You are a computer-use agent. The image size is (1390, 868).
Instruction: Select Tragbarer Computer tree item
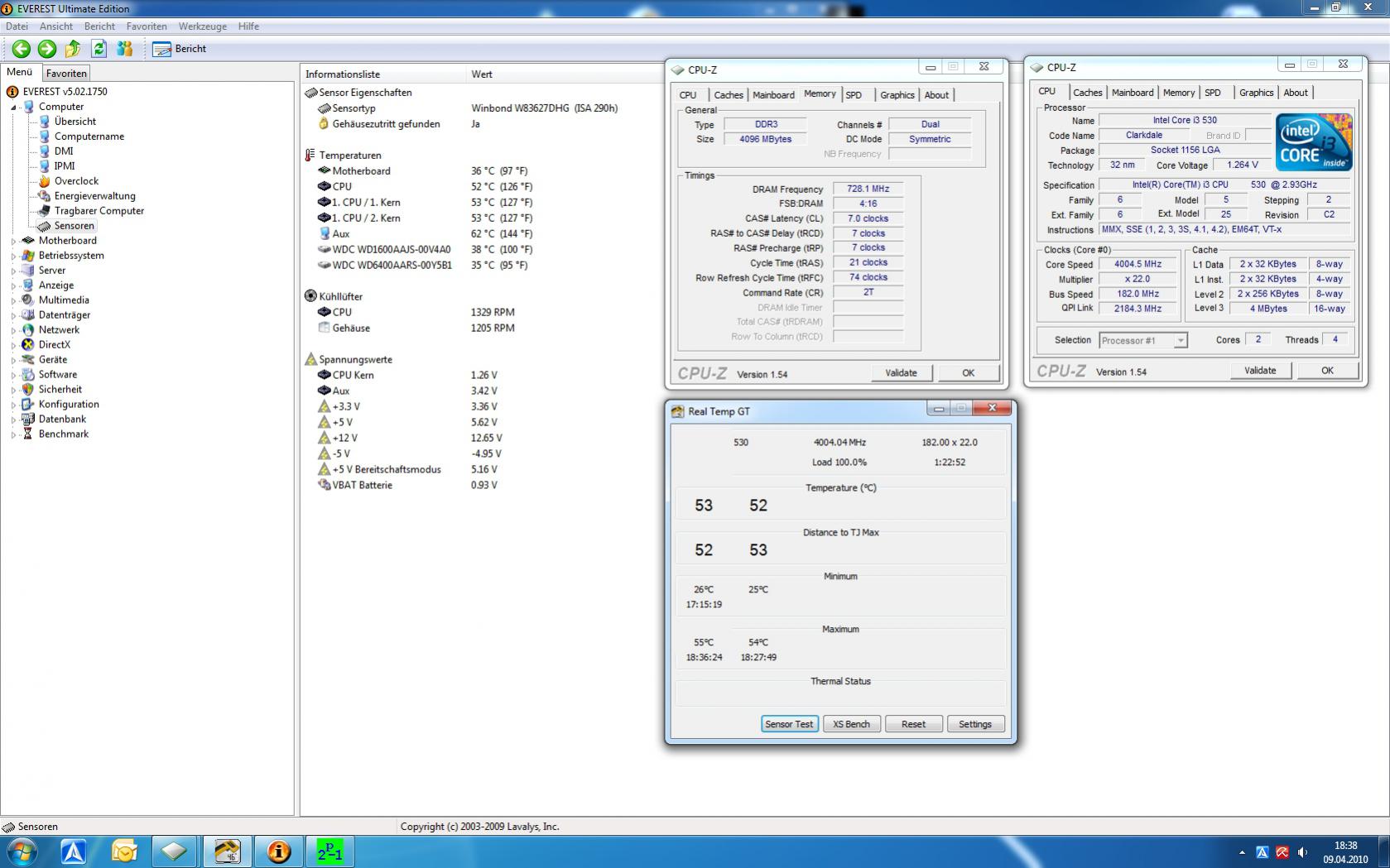pos(99,211)
